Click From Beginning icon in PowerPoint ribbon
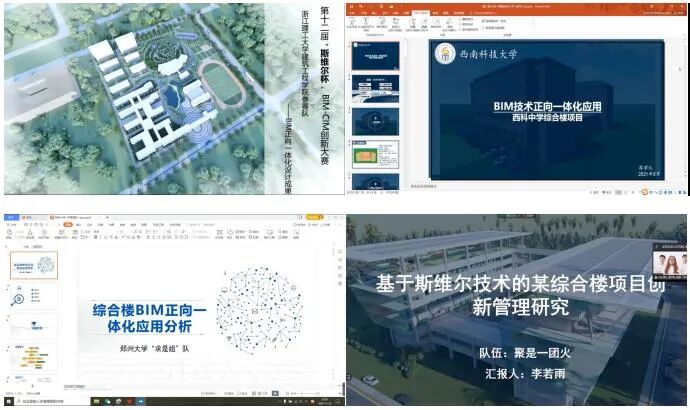This screenshot has width=690, height=410. tap(352, 21)
